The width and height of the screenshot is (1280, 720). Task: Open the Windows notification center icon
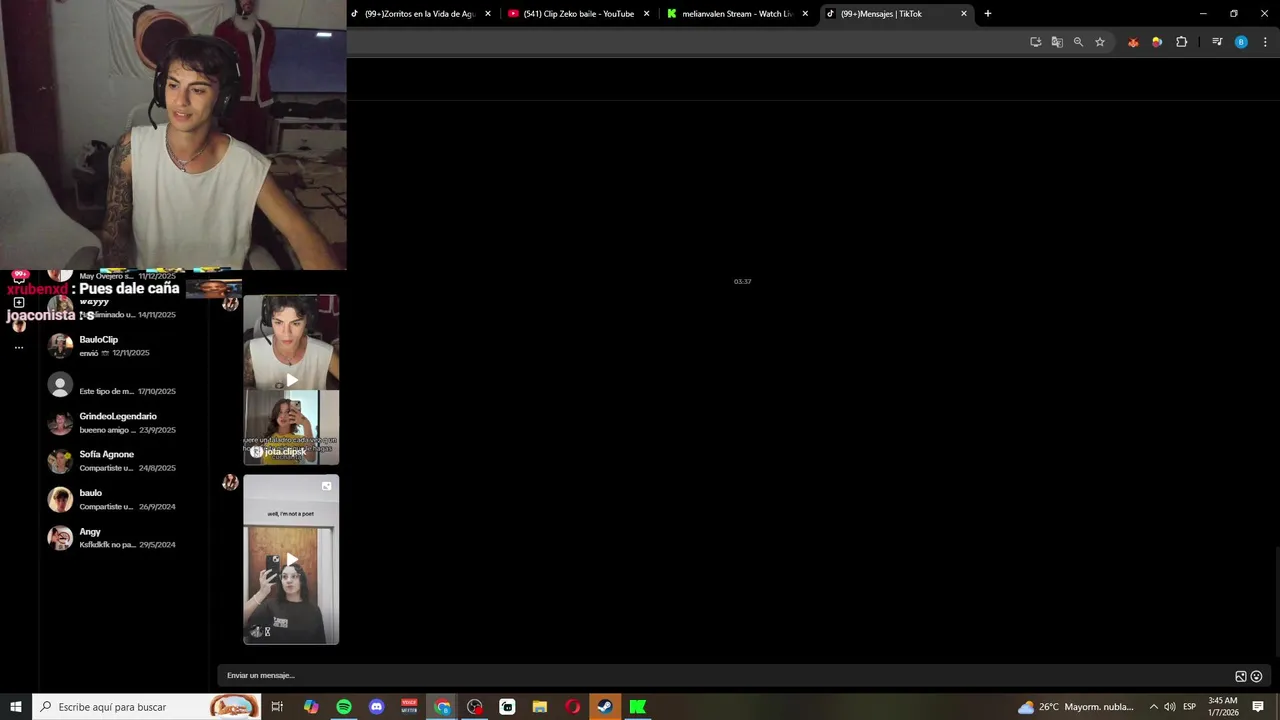[x=1258, y=707]
